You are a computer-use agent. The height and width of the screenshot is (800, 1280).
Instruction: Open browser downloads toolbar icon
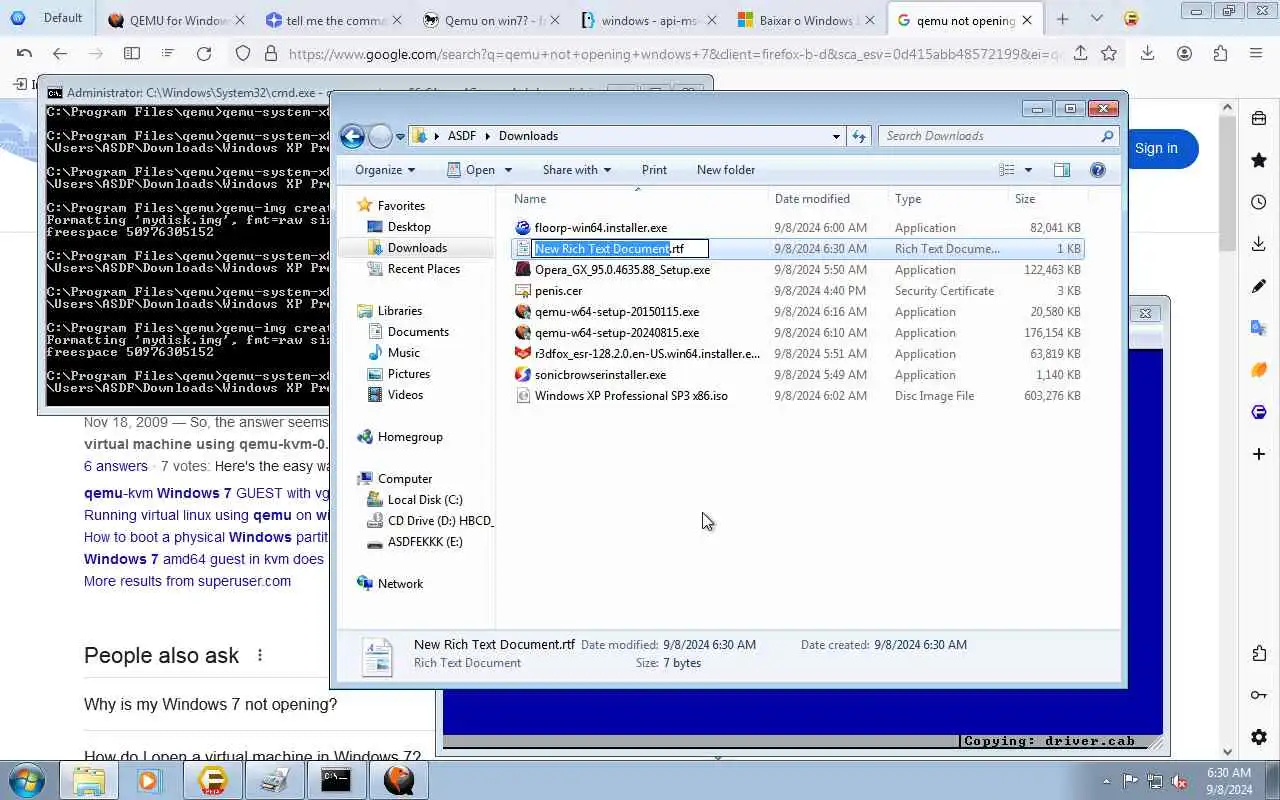point(1147,54)
